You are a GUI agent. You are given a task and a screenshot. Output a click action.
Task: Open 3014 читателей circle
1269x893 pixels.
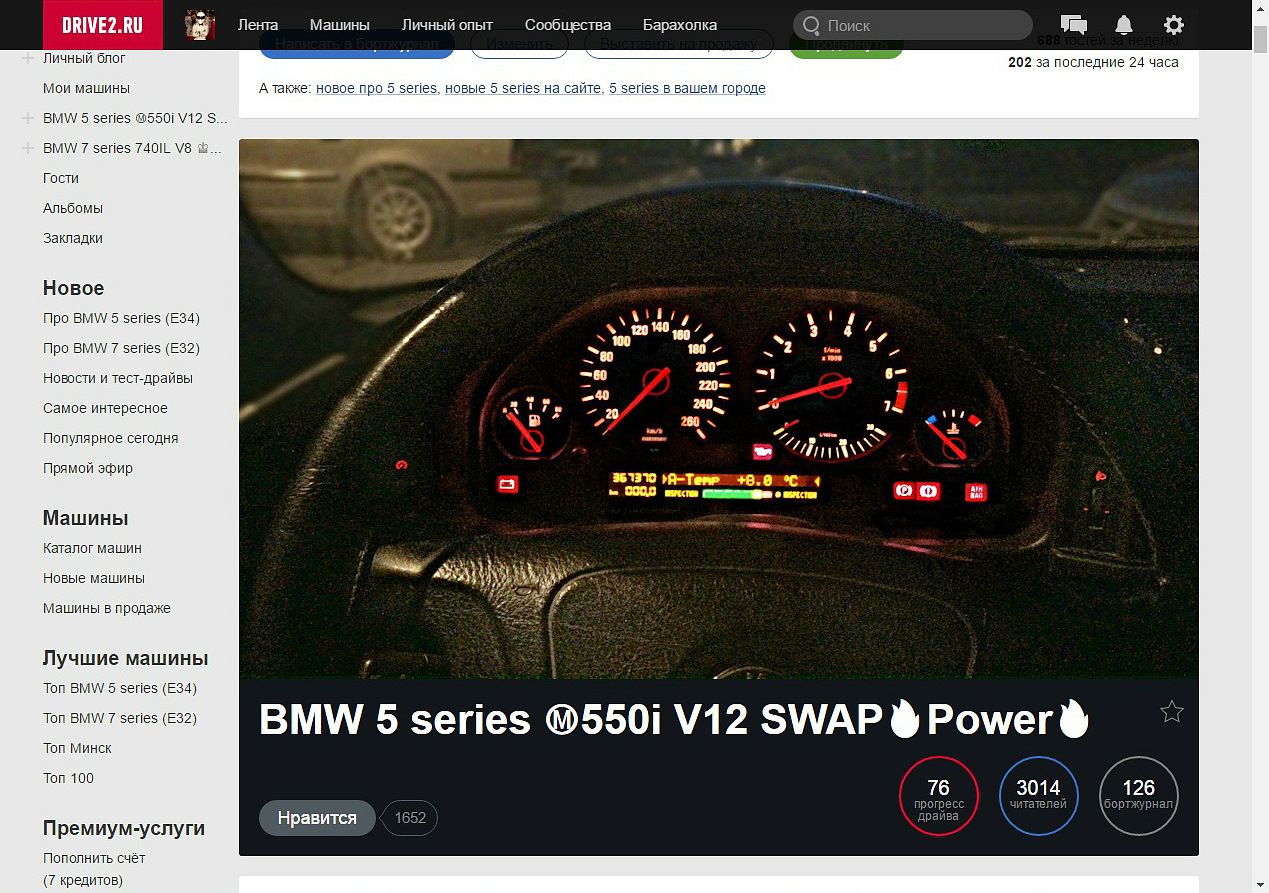1038,796
